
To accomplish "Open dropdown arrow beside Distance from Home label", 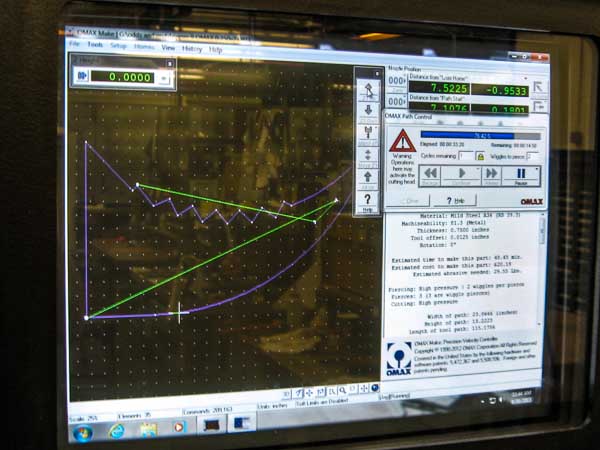I will tap(526, 78).
